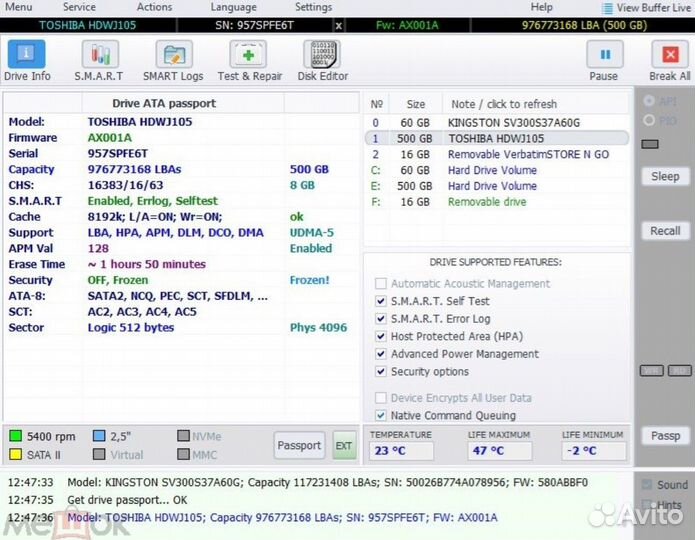Toggle Automatic Acoustic Management checkbox

point(380,284)
